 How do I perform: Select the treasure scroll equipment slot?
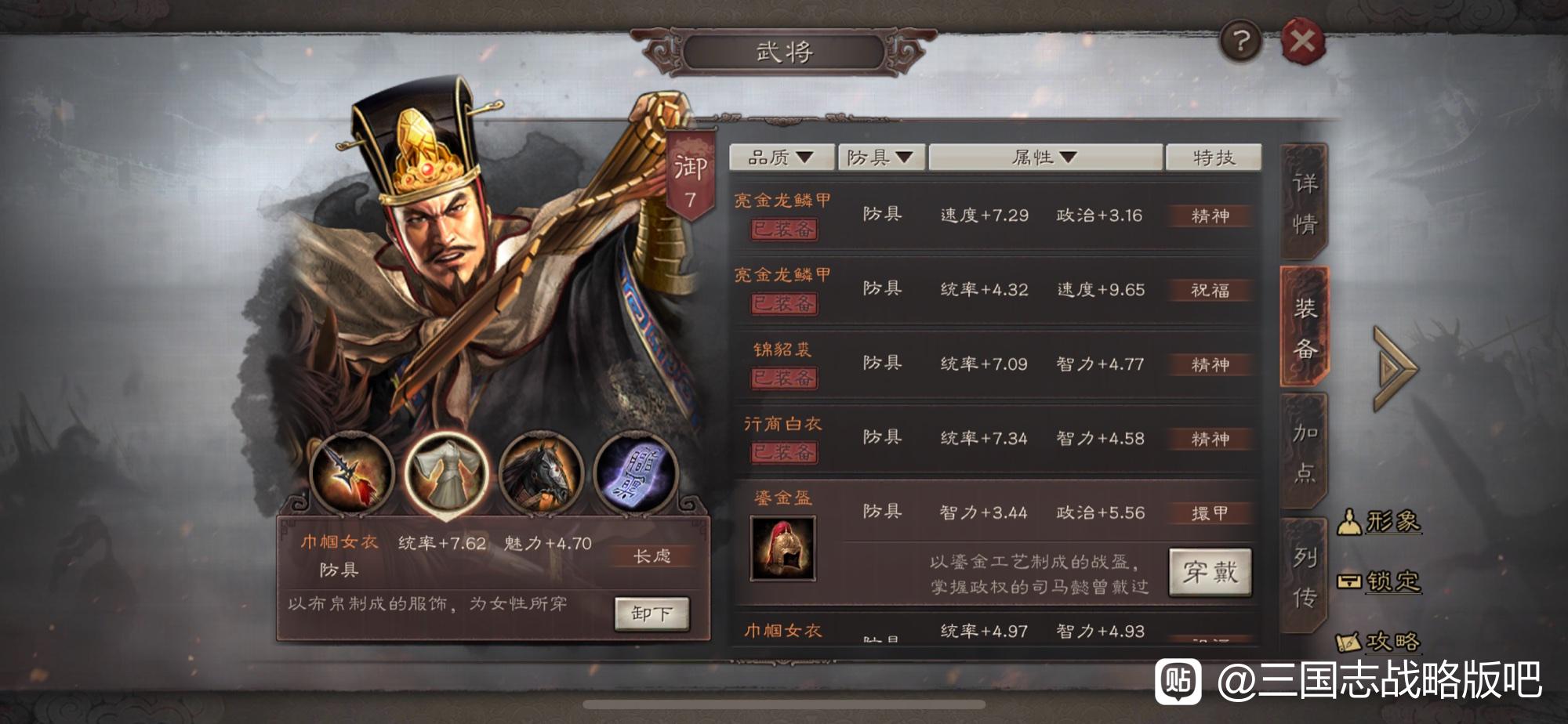(x=636, y=472)
